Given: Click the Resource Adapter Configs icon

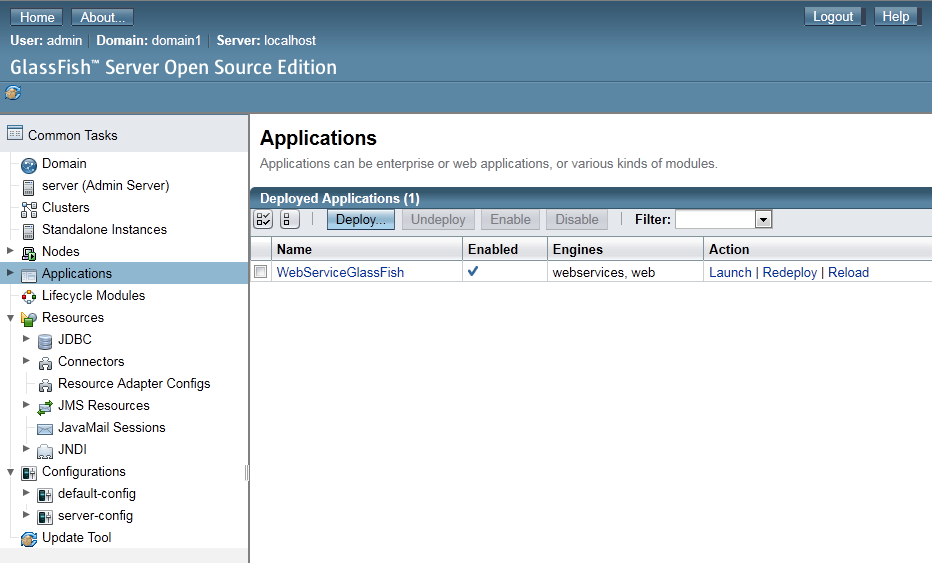Looking at the screenshot, I should coord(45,385).
